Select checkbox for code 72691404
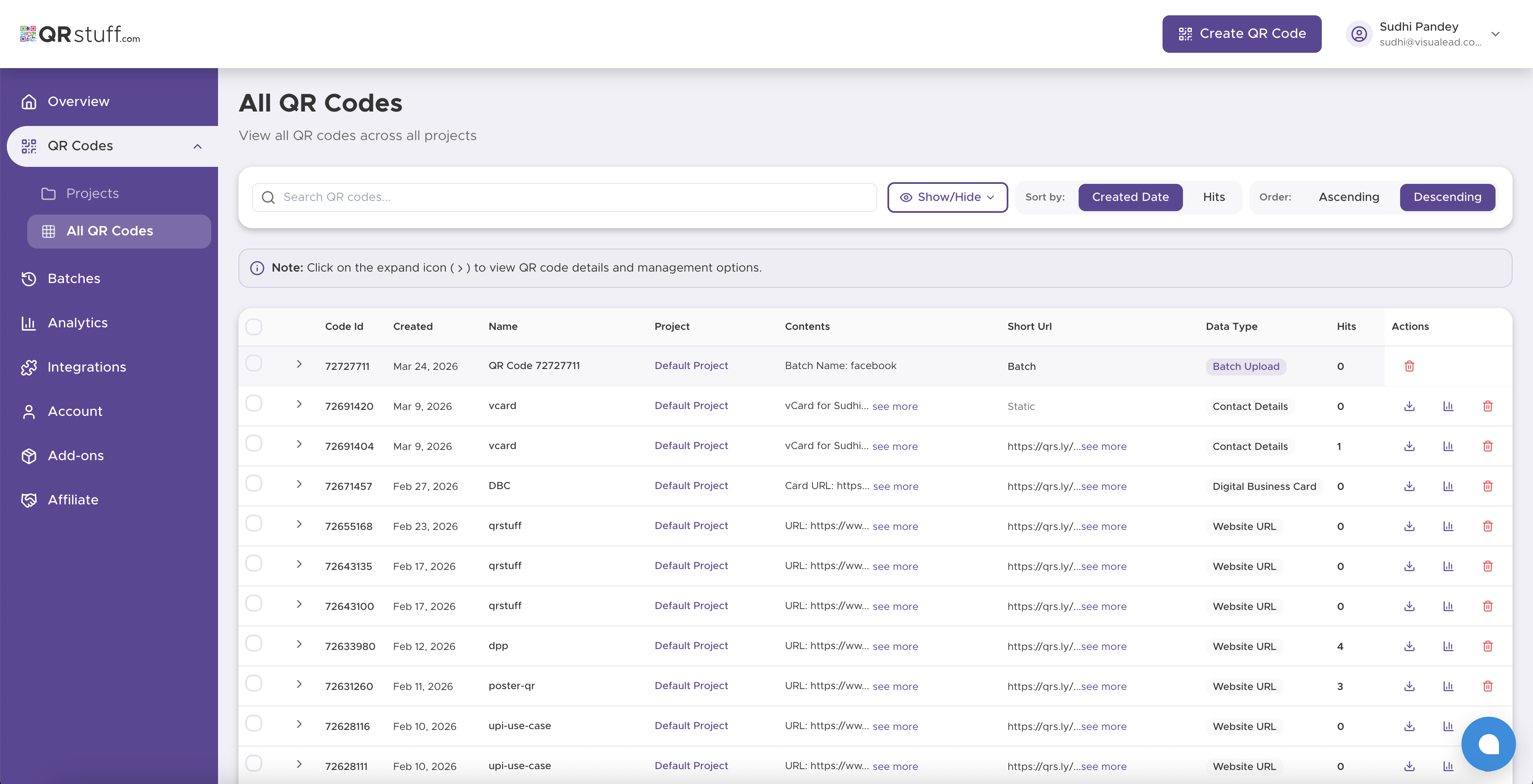The image size is (1533, 784). tap(254, 443)
